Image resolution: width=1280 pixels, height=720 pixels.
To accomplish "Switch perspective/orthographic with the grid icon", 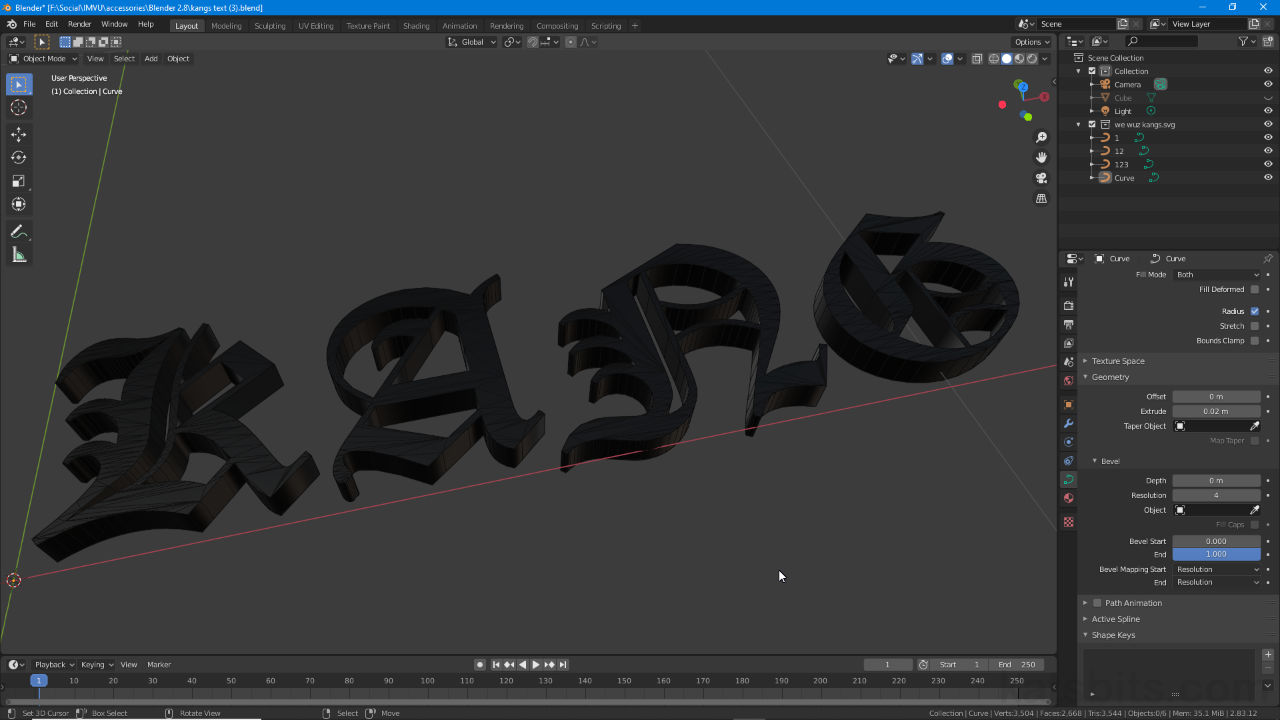I will [1041, 198].
